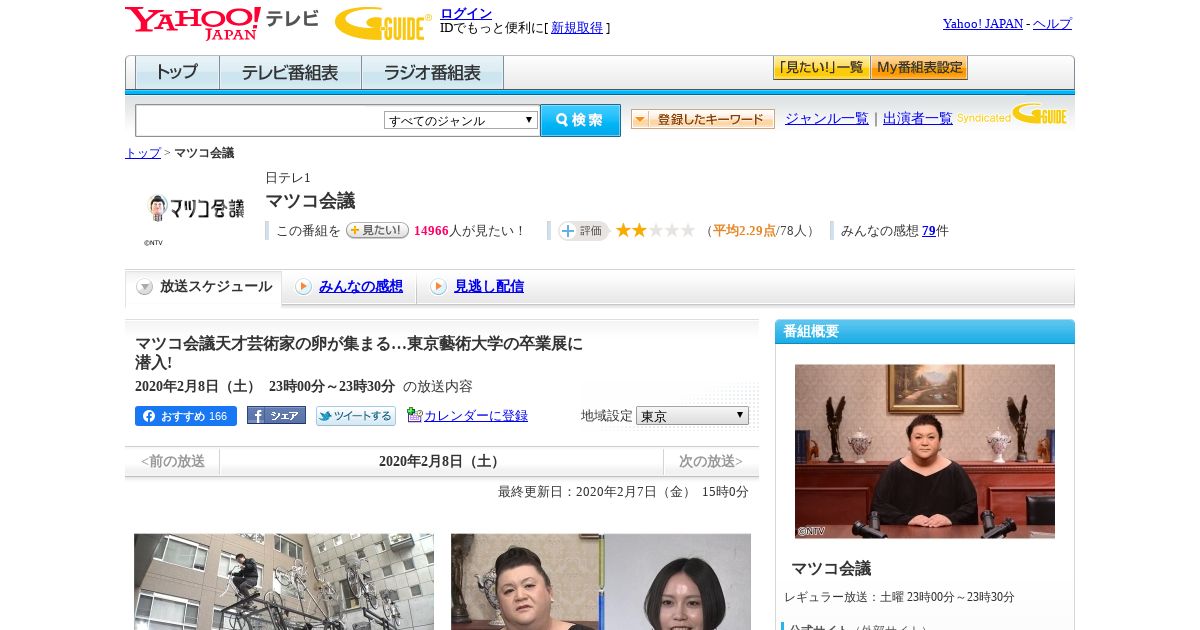Click the calendar icon next to カレンダーに登録
The height and width of the screenshot is (630, 1200).
coord(414,415)
